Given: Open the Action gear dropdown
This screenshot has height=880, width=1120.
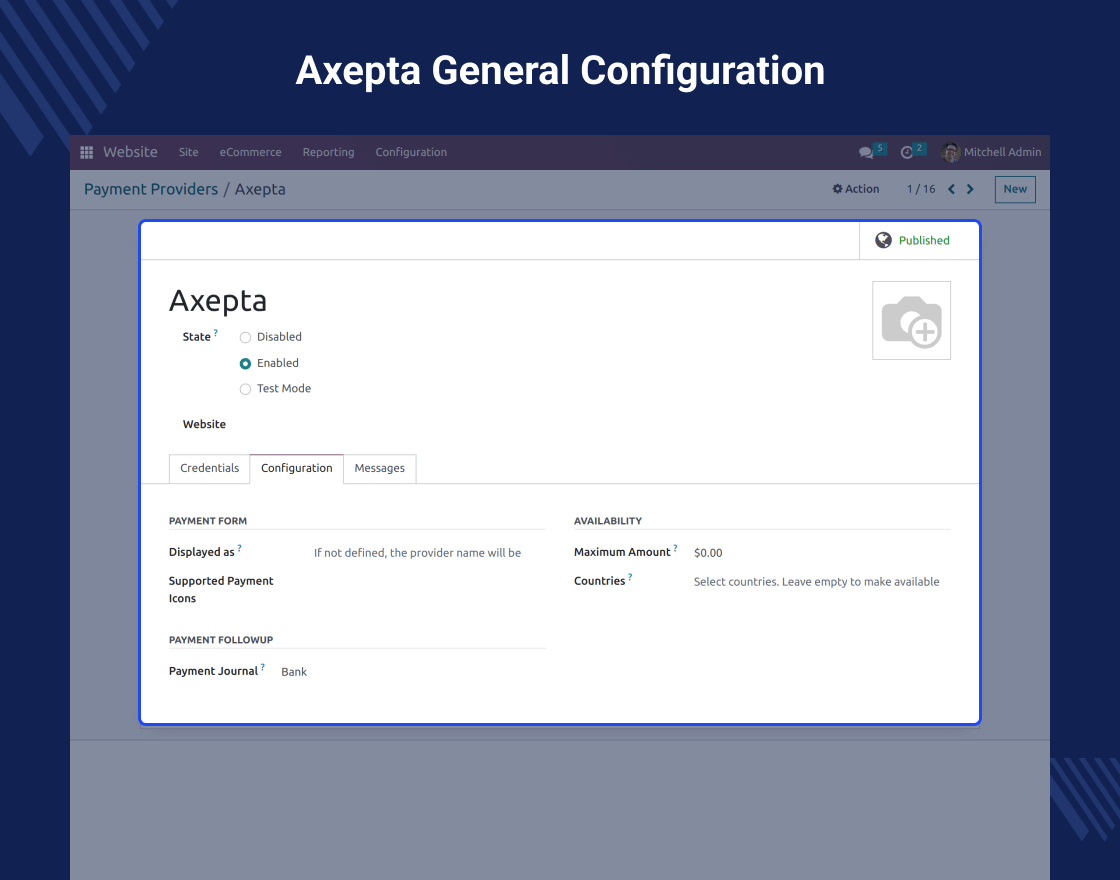Looking at the screenshot, I should [x=856, y=189].
